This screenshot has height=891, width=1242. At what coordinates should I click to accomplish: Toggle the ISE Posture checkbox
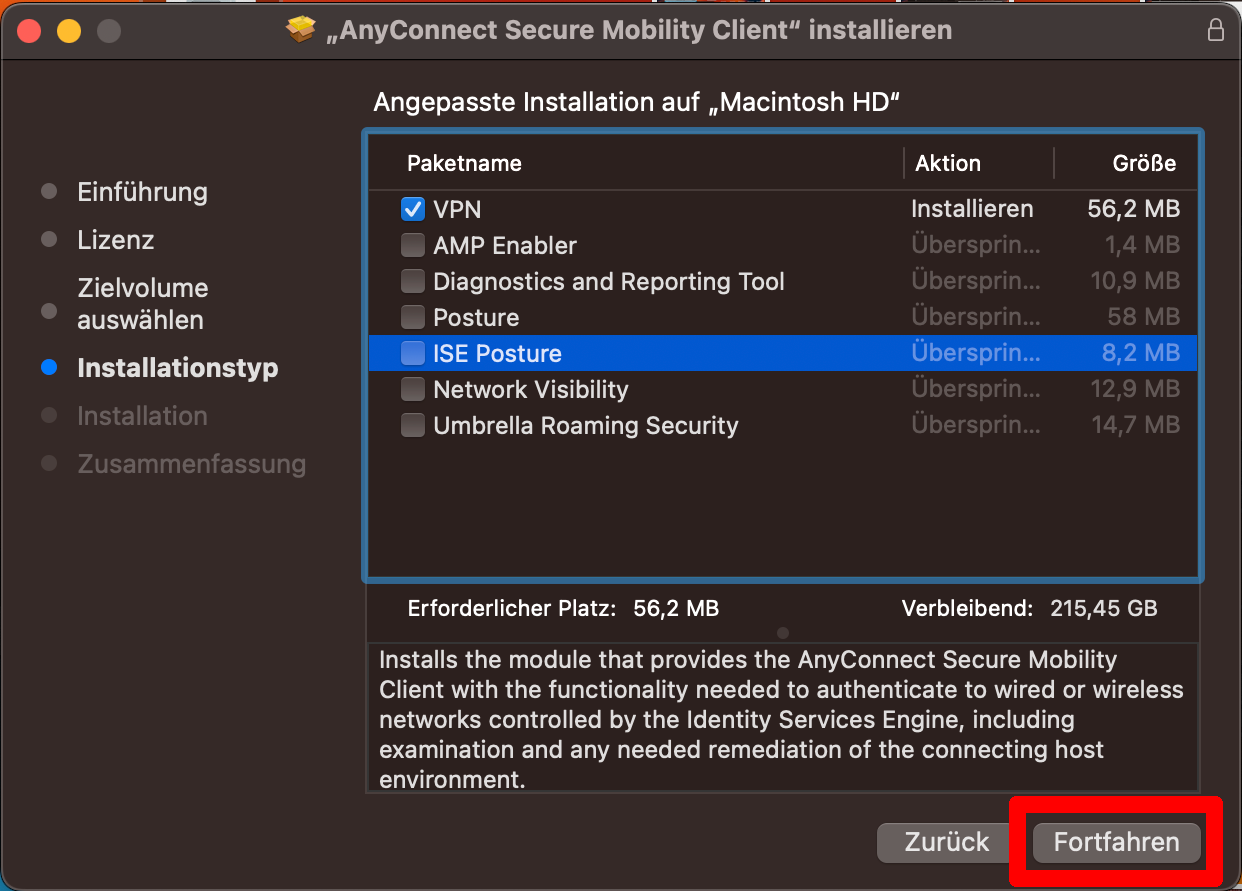tap(413, 353)
